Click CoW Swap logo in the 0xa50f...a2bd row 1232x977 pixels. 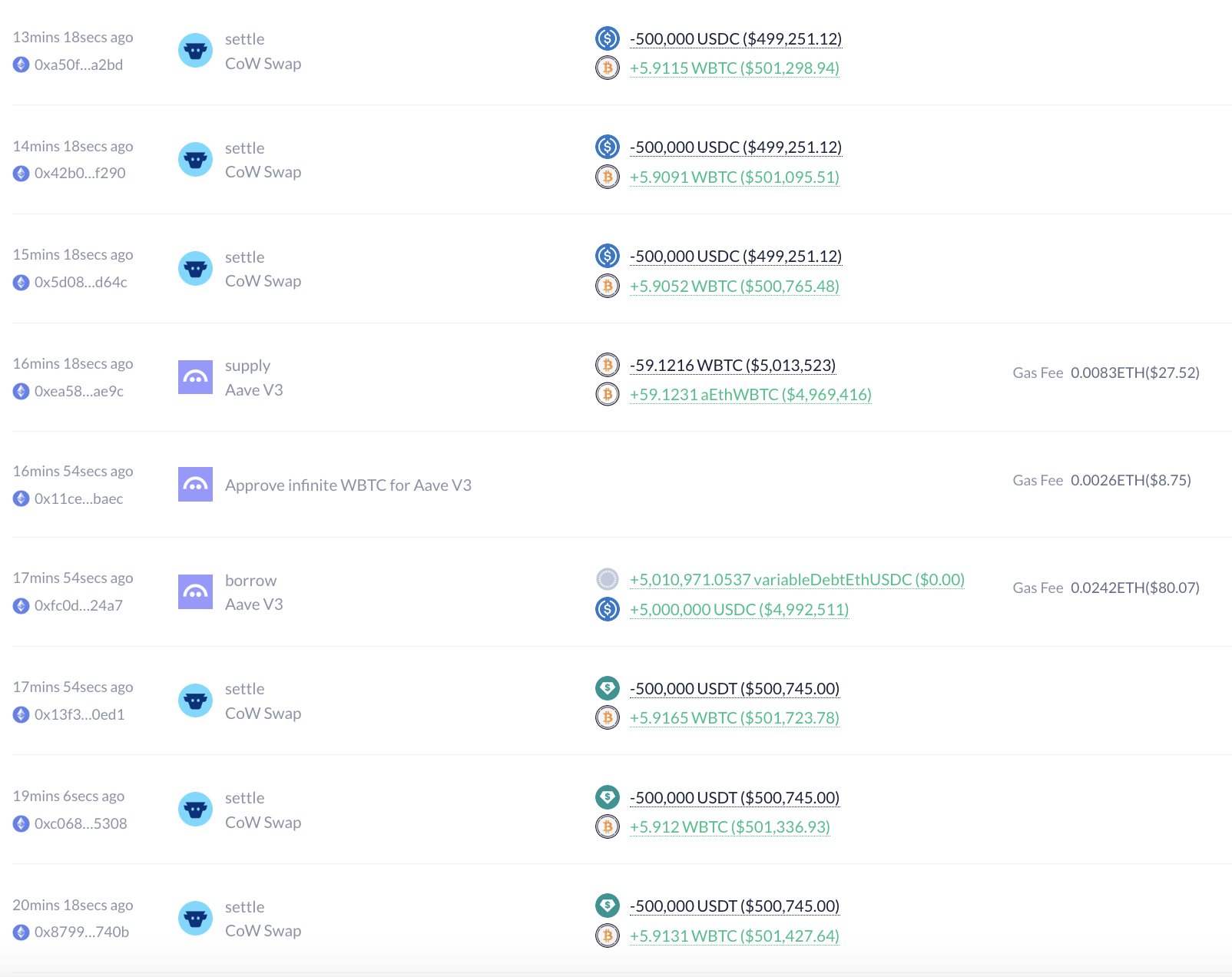pos(195,51)
